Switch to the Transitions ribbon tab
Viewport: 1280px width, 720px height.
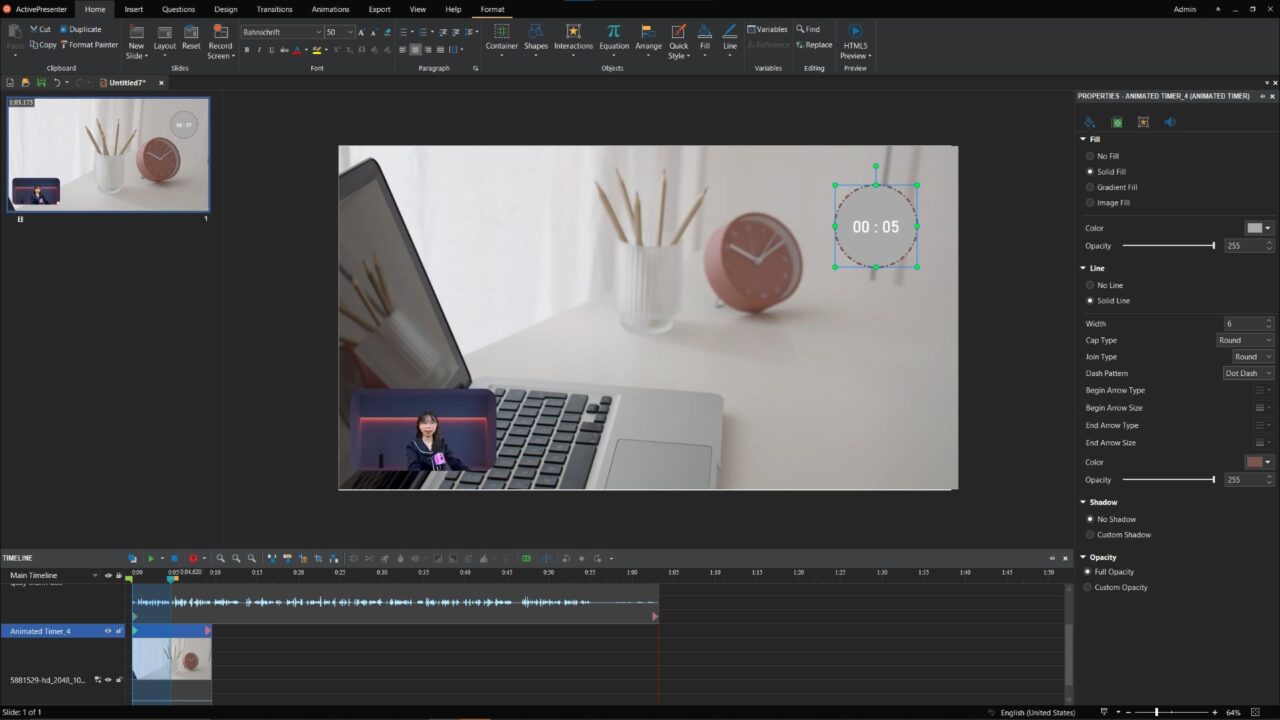(275, 9)
